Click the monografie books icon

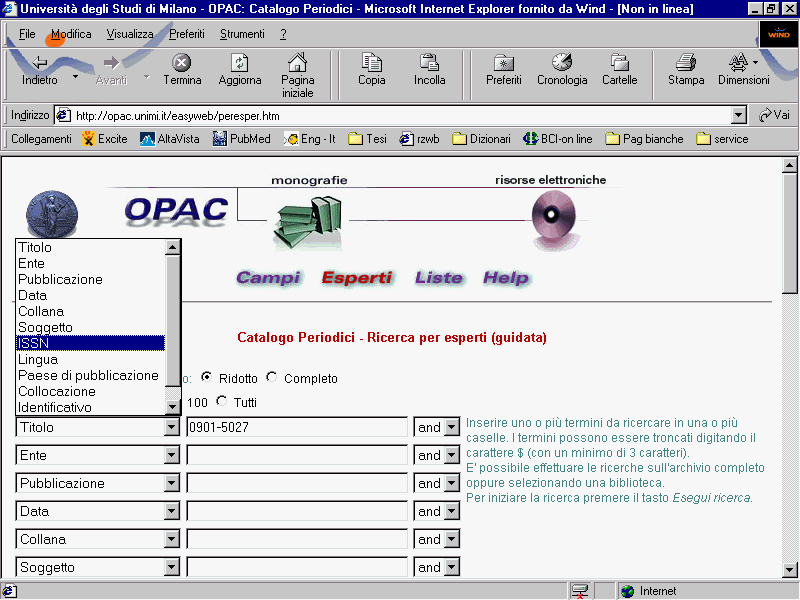(308, 221)
